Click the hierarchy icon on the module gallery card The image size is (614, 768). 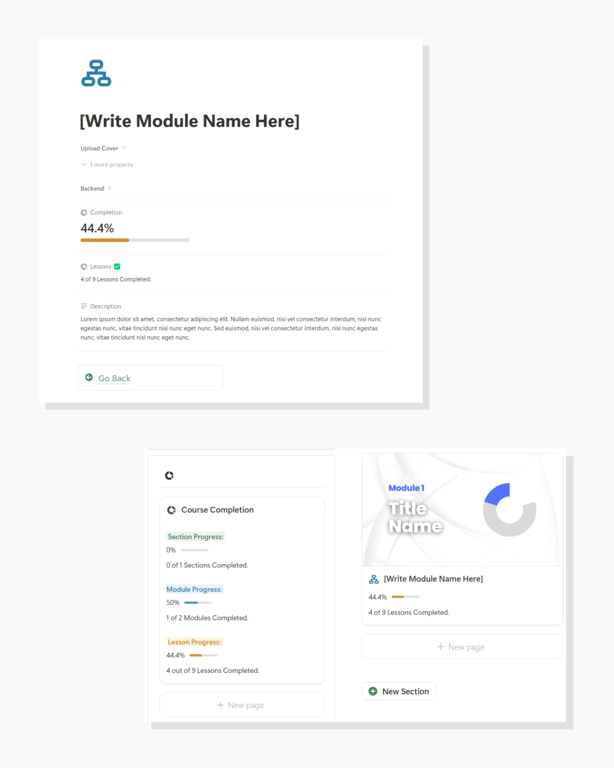click(x=374, y=579)
